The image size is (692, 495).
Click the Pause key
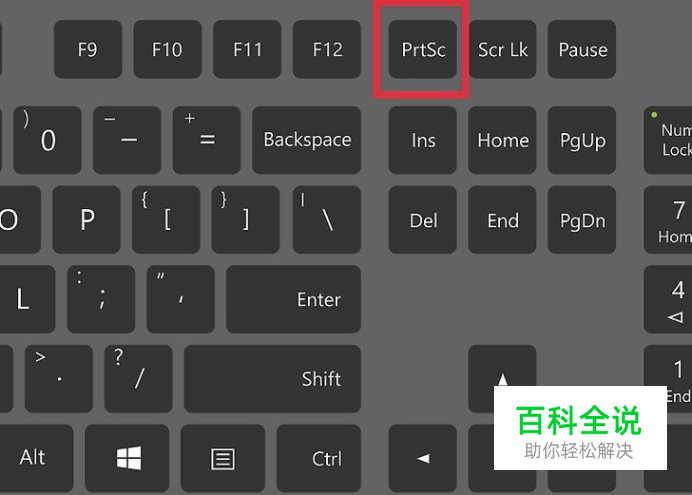pos(582,49)
